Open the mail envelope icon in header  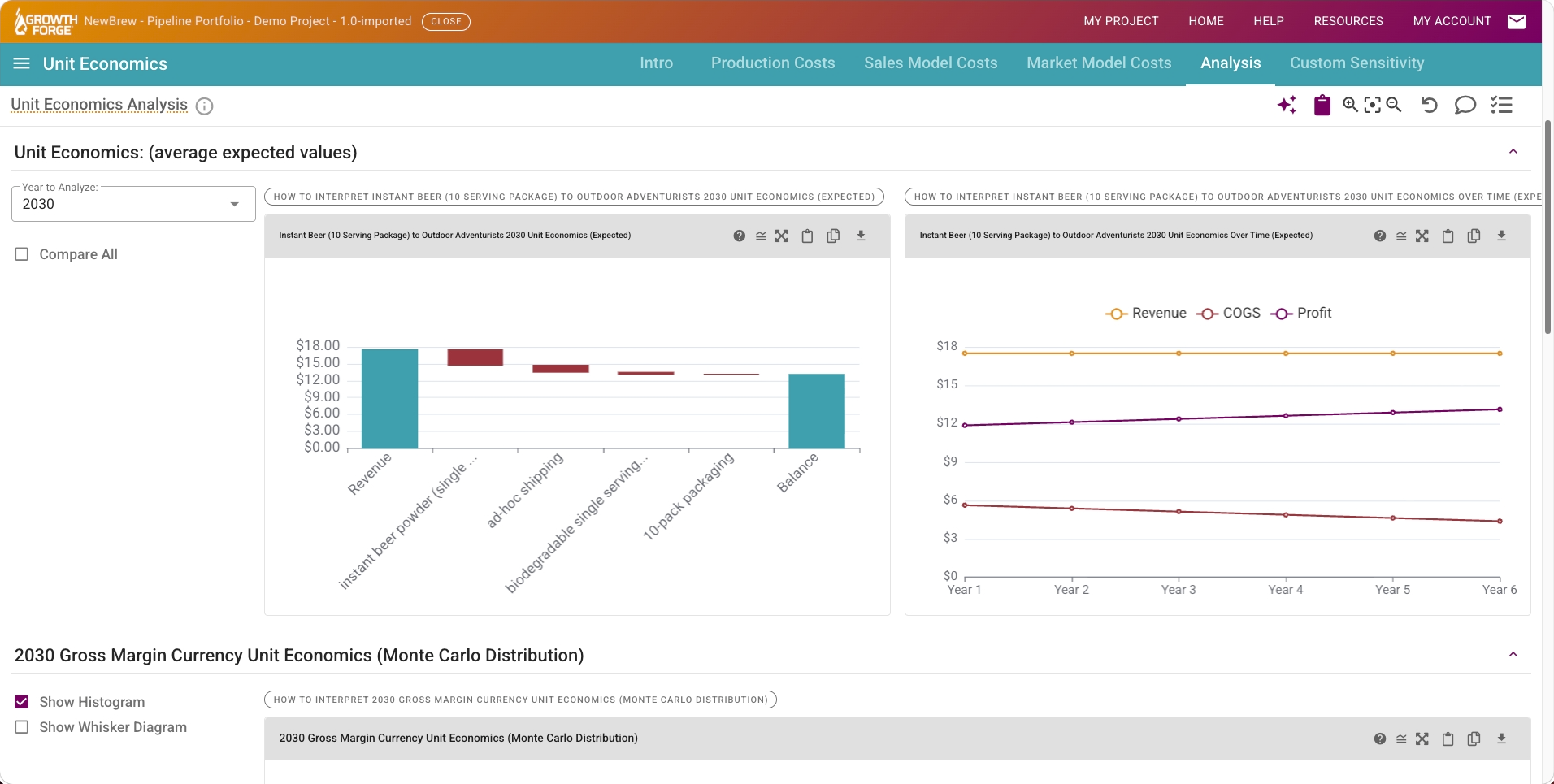[x=1517, y=21]
